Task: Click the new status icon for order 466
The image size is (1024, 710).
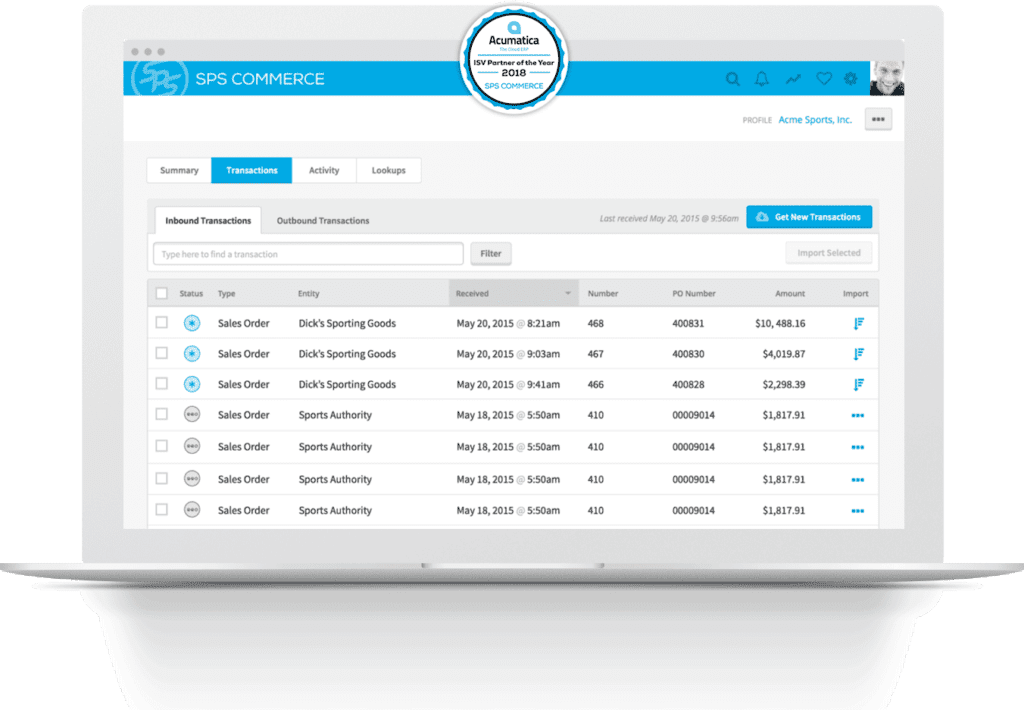Action: 191,384
